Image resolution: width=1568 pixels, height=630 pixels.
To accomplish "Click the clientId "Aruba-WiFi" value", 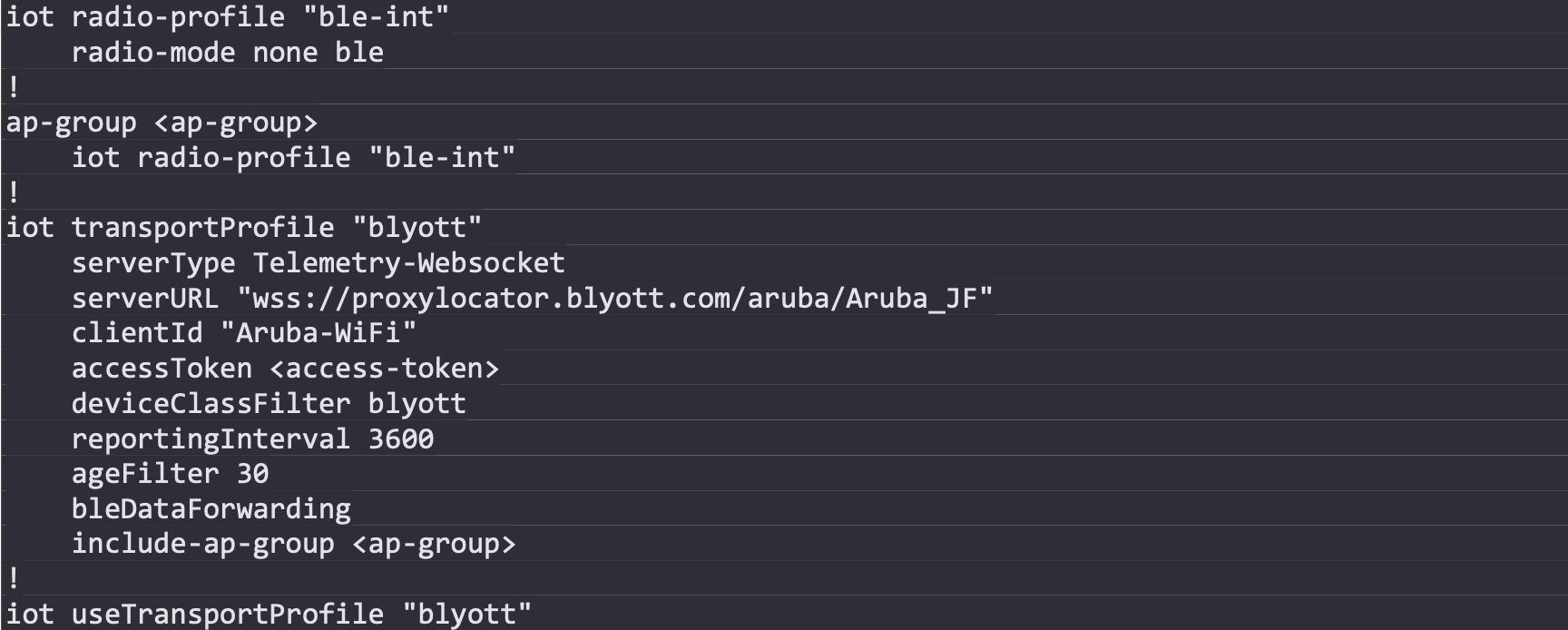I will 318,333.
